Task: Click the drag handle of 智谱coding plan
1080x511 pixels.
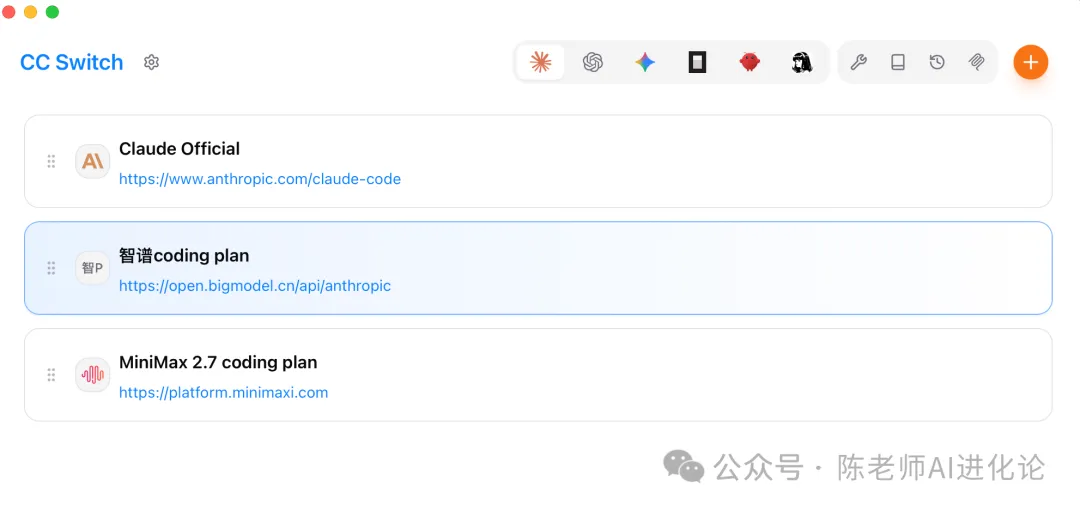Action: 51,268
